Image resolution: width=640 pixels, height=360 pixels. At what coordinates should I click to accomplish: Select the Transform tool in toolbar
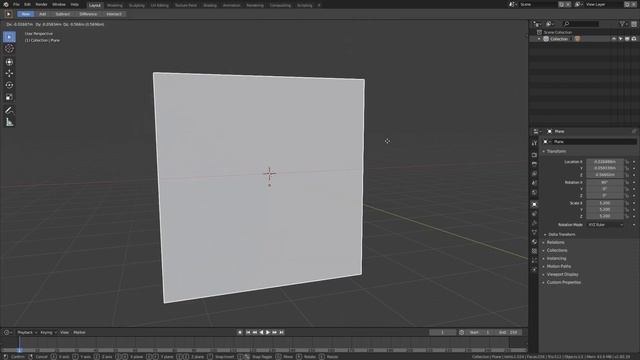click(9, 62)
